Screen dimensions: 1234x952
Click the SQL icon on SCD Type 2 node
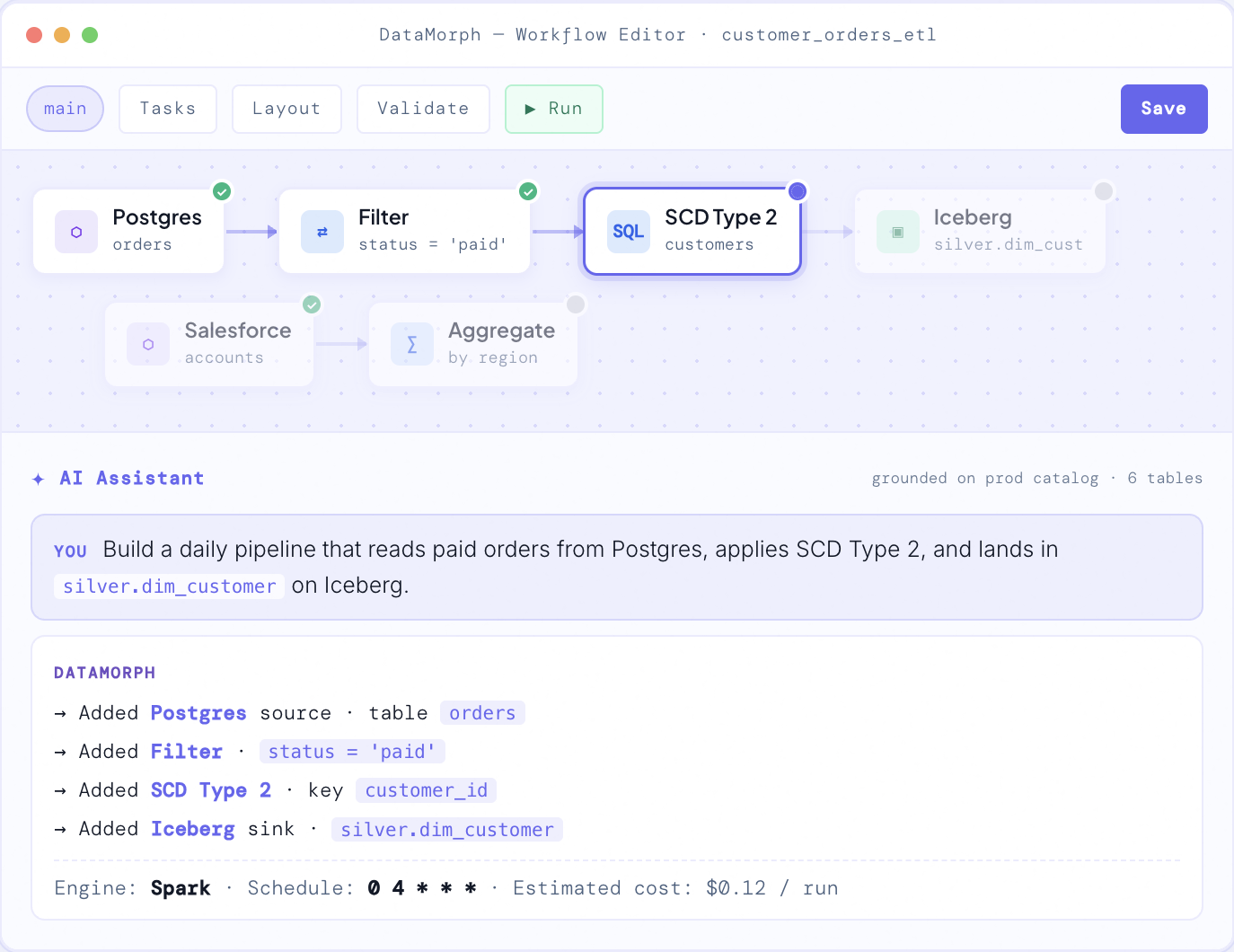click(629, 232)
